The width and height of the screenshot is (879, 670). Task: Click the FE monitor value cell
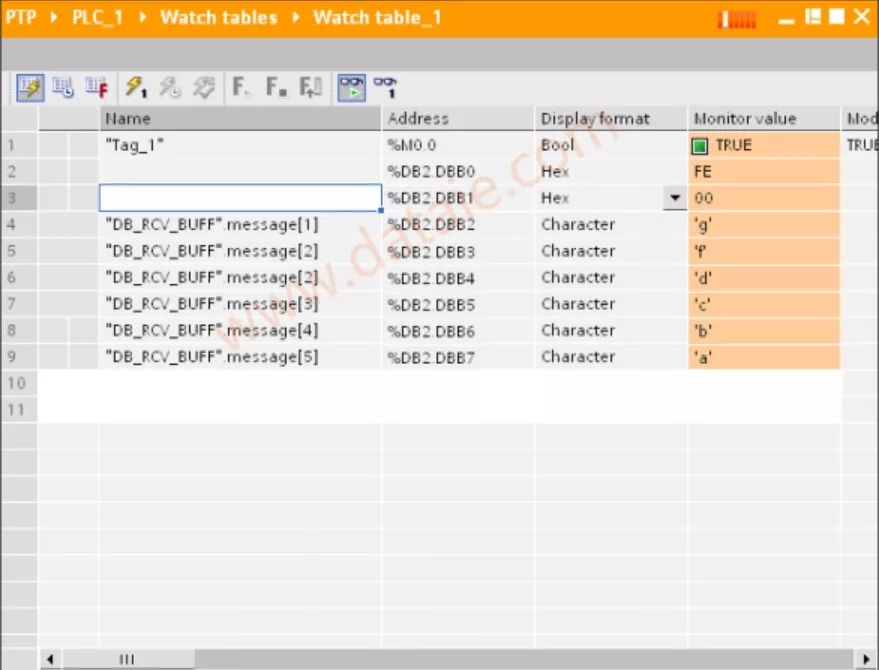tap(764, 172)
